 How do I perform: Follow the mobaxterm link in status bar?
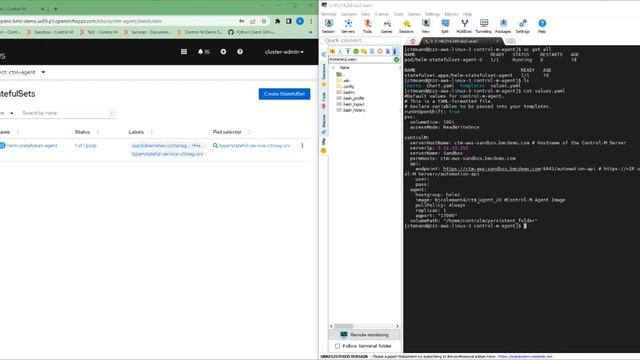pyautogui.click(x=525, y=357)
